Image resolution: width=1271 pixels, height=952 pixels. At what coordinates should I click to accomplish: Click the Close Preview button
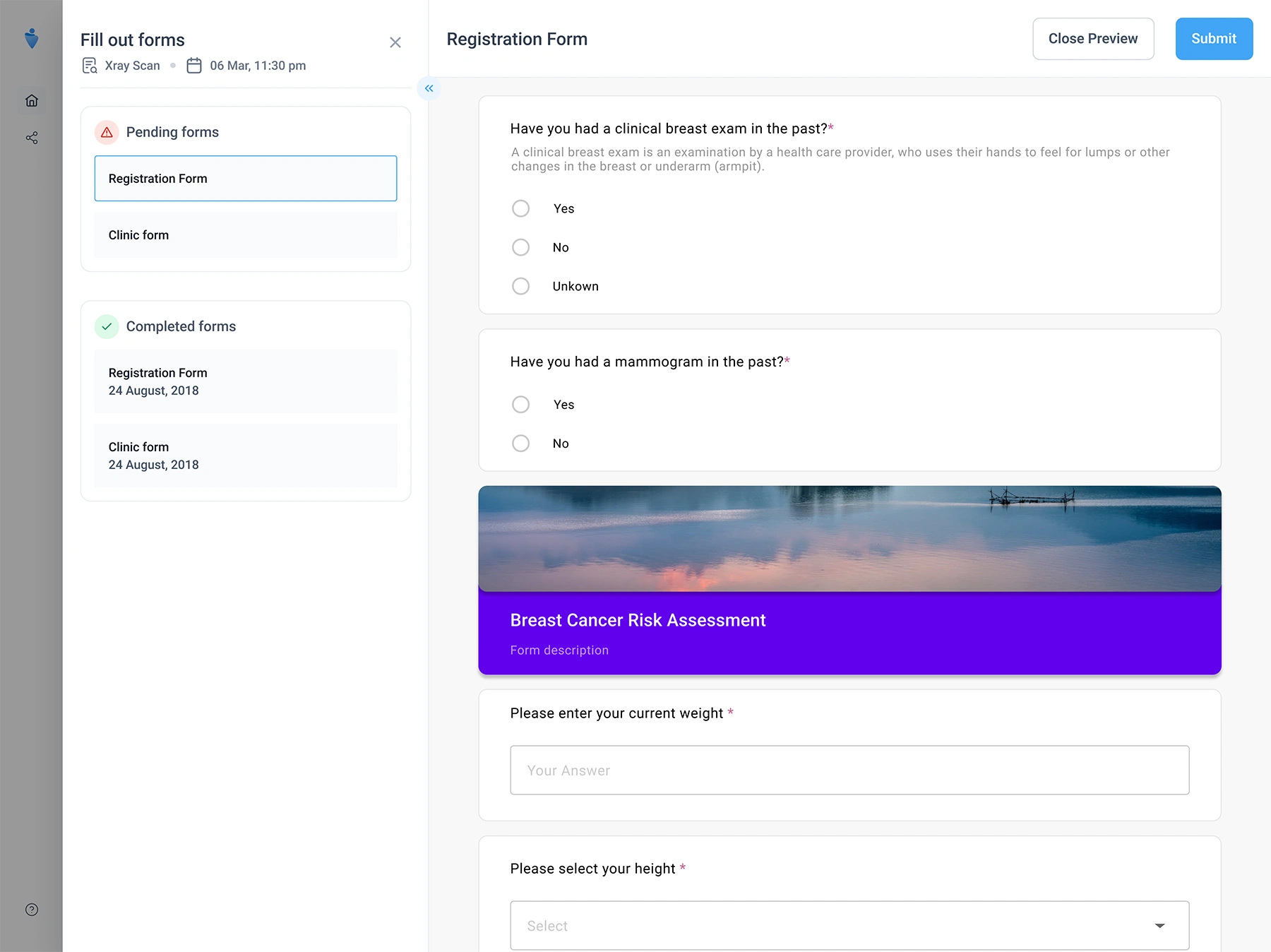[x=1093, y=39]
